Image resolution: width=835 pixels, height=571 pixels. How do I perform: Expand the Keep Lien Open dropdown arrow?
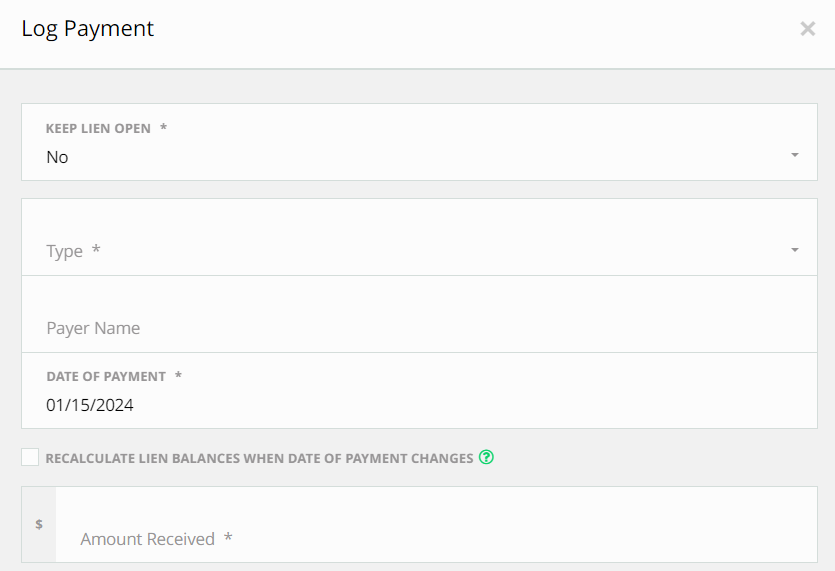[794, 155]
